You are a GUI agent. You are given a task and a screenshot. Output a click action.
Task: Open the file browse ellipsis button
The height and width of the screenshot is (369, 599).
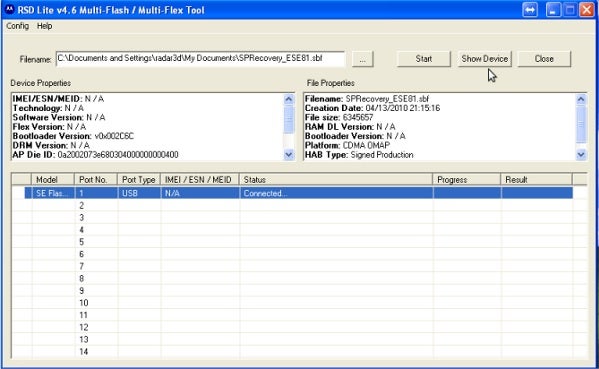(363, 59)
